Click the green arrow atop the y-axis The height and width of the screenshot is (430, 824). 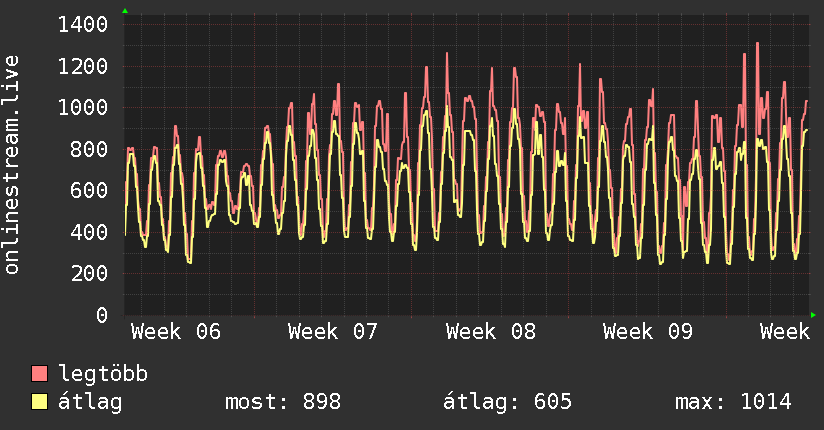point(125,11)
